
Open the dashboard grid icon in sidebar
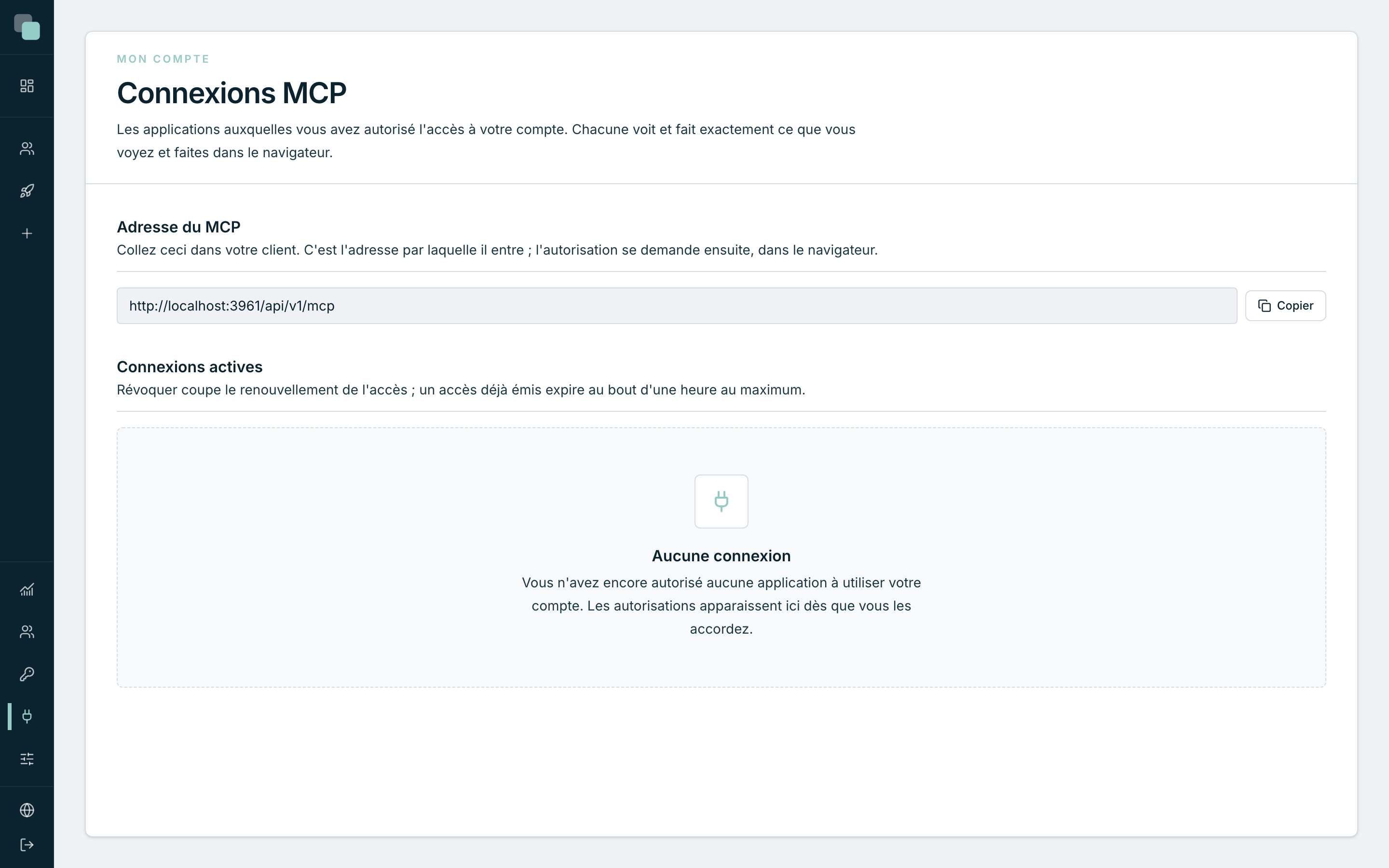27,86
